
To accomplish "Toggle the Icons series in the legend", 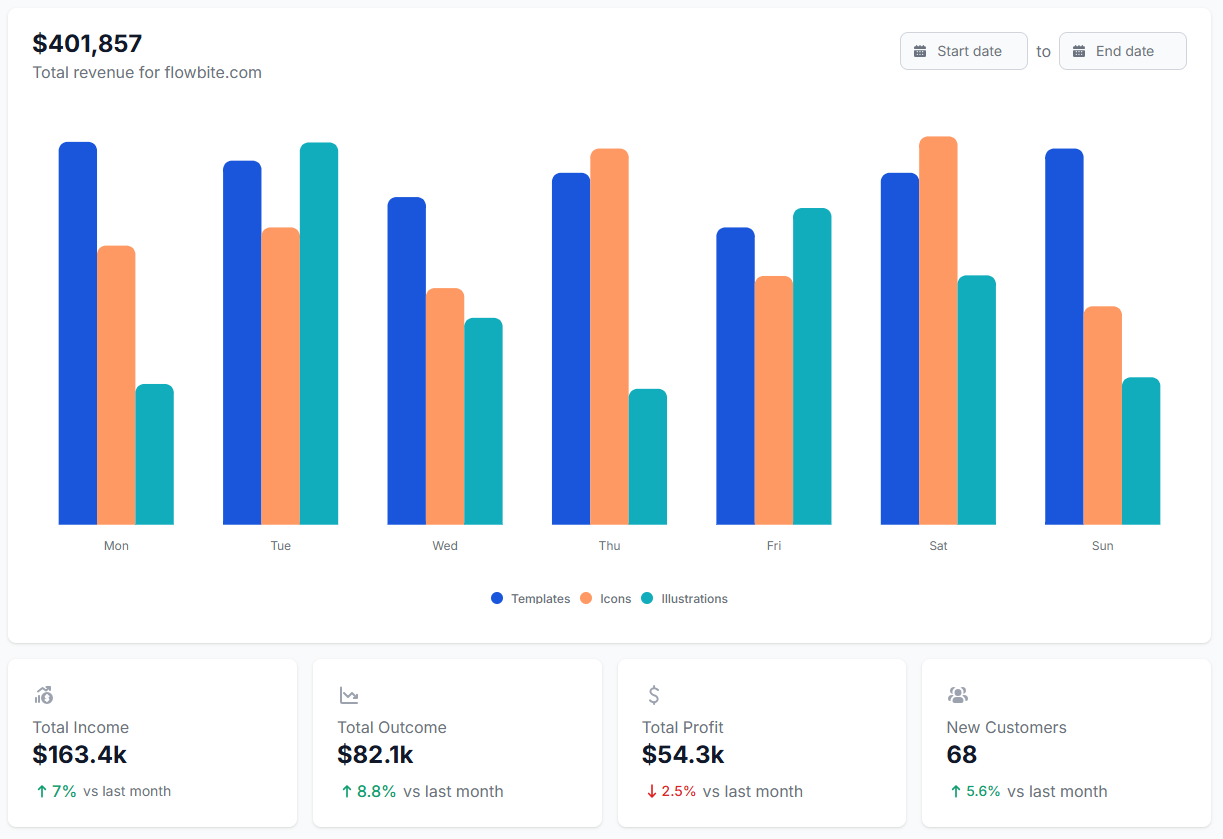I will pos(617,598).
